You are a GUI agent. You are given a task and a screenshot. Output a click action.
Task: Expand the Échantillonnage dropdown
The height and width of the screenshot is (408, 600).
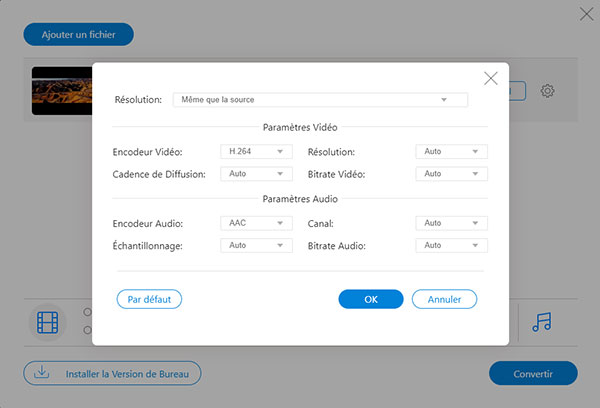[x=256, y=245]
